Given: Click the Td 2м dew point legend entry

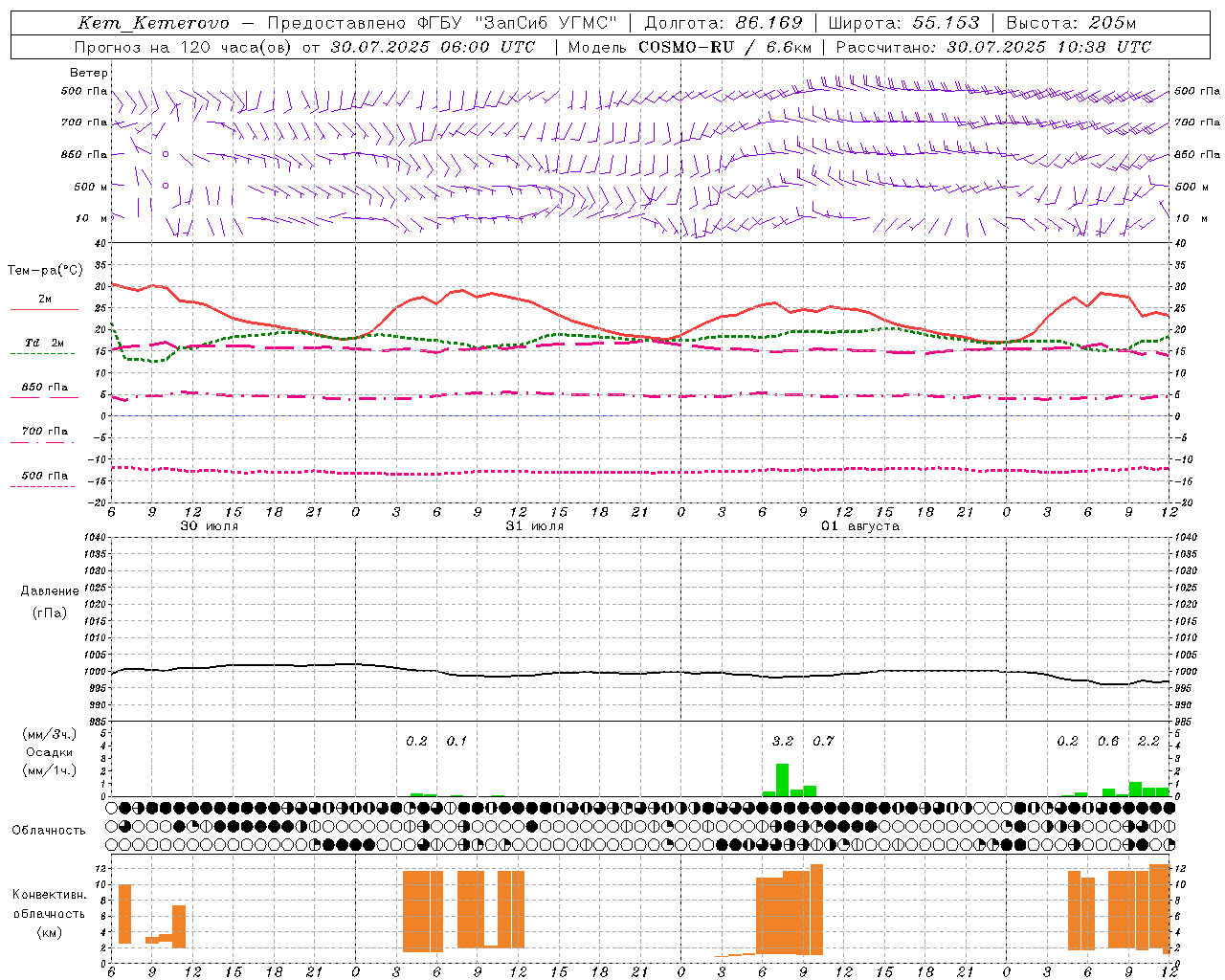Looking at the screenshot, I should 44,343.
